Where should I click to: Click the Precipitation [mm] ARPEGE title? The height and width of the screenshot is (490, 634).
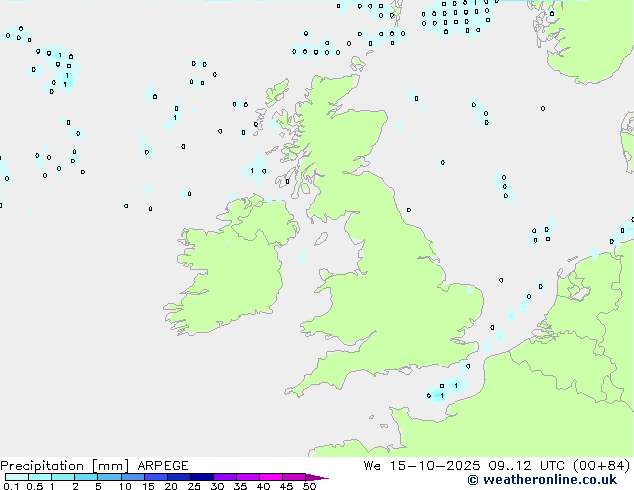[94, 466]
